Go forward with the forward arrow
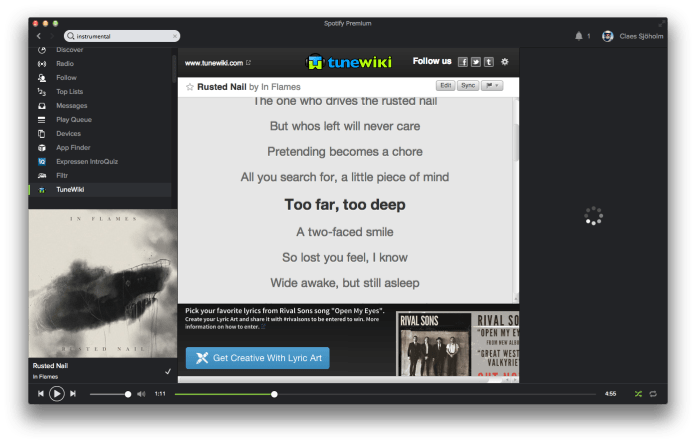Viewport: 696px width, 443px height. click(x=52, y=36)
